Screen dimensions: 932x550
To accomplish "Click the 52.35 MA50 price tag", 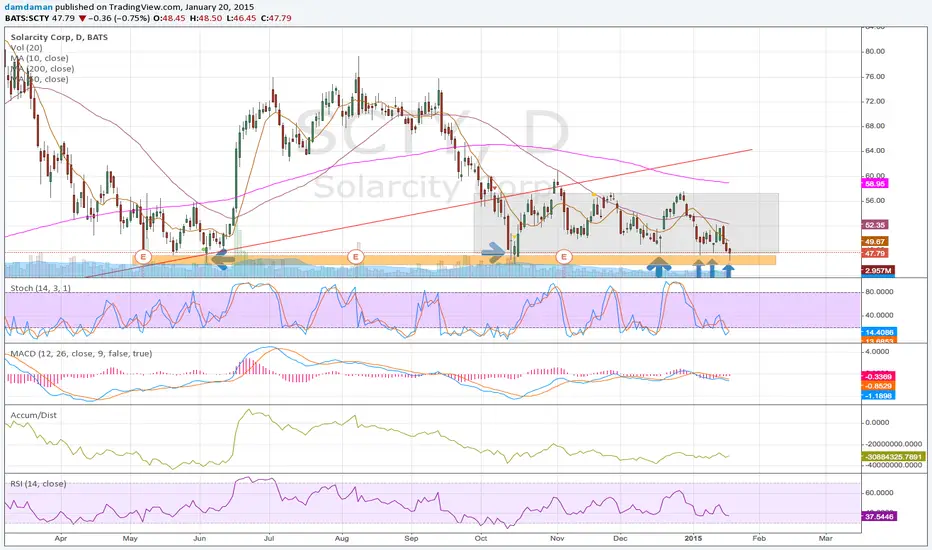I will (876, 225).
